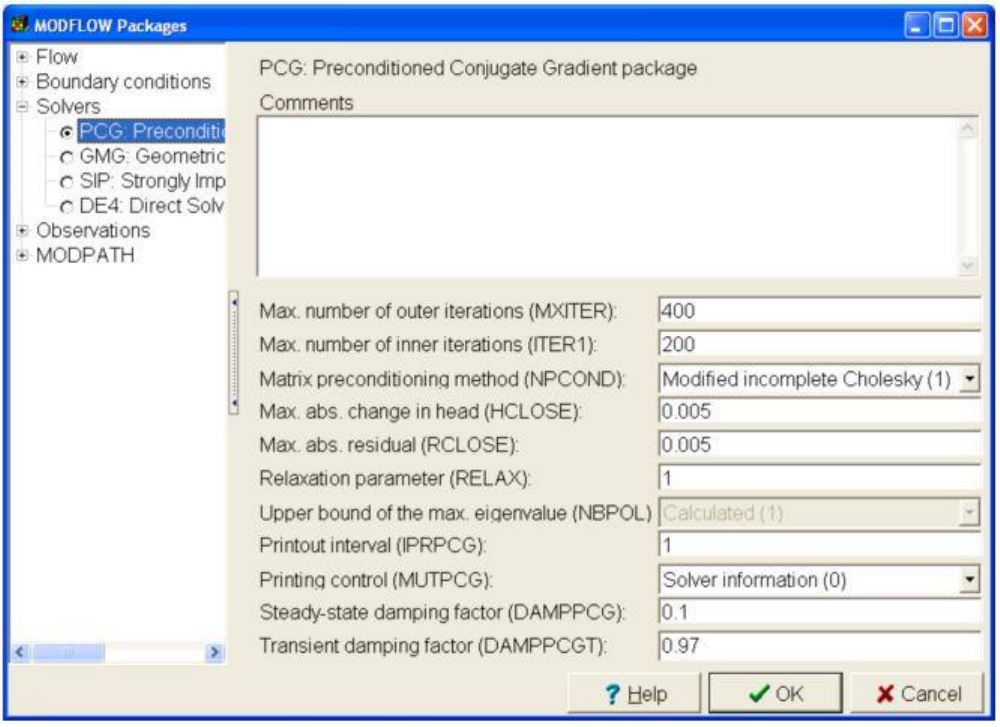
Task: Select the Solvers tree item label
Action: pyautogui.click(x=68, y=106)
